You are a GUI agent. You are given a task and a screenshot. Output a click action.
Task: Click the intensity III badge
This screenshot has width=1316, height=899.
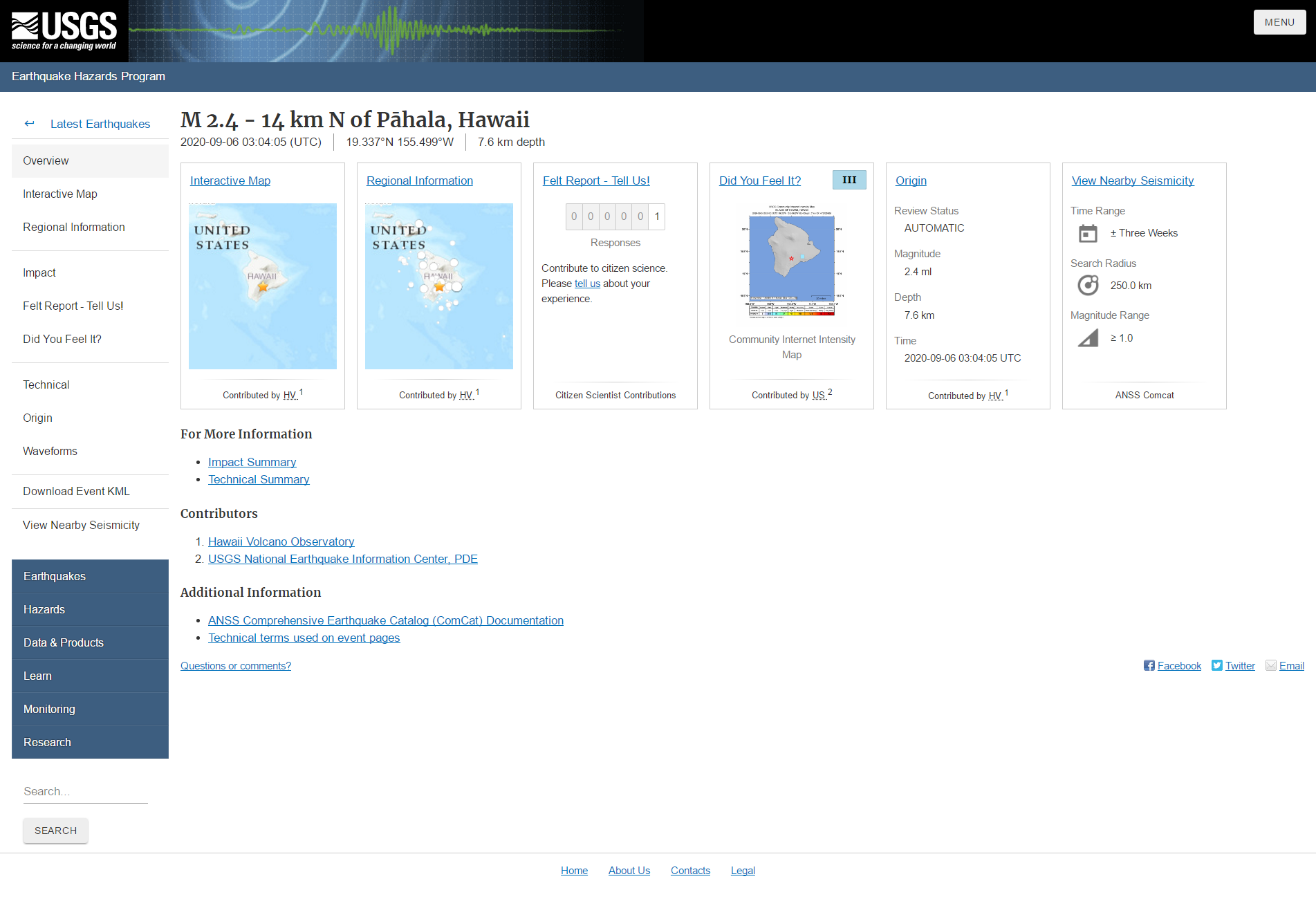click(849, 180)
